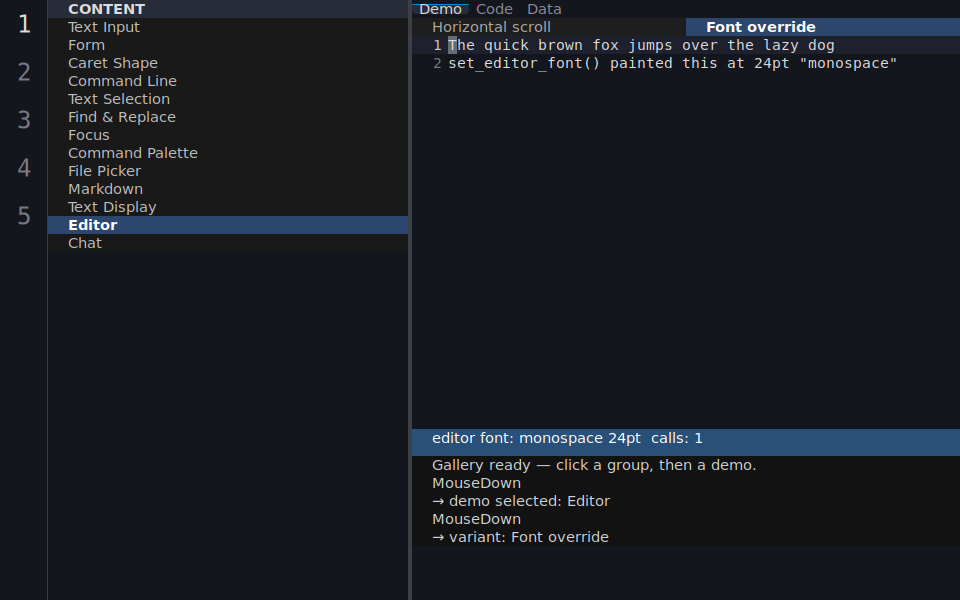Choose the Horizontal scroll variant
This screenshot has height=600, width=960.
point(549,27)
